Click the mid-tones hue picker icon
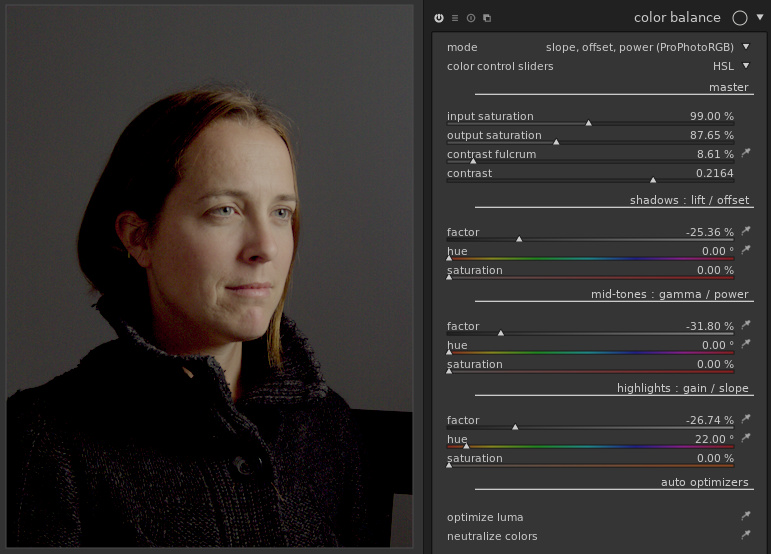This screenshot has height=554, width=771. point(746,344)
